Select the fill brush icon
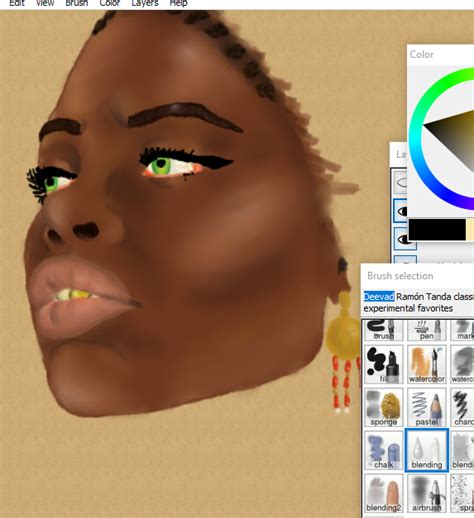474x518 pixels. point(384,364)
